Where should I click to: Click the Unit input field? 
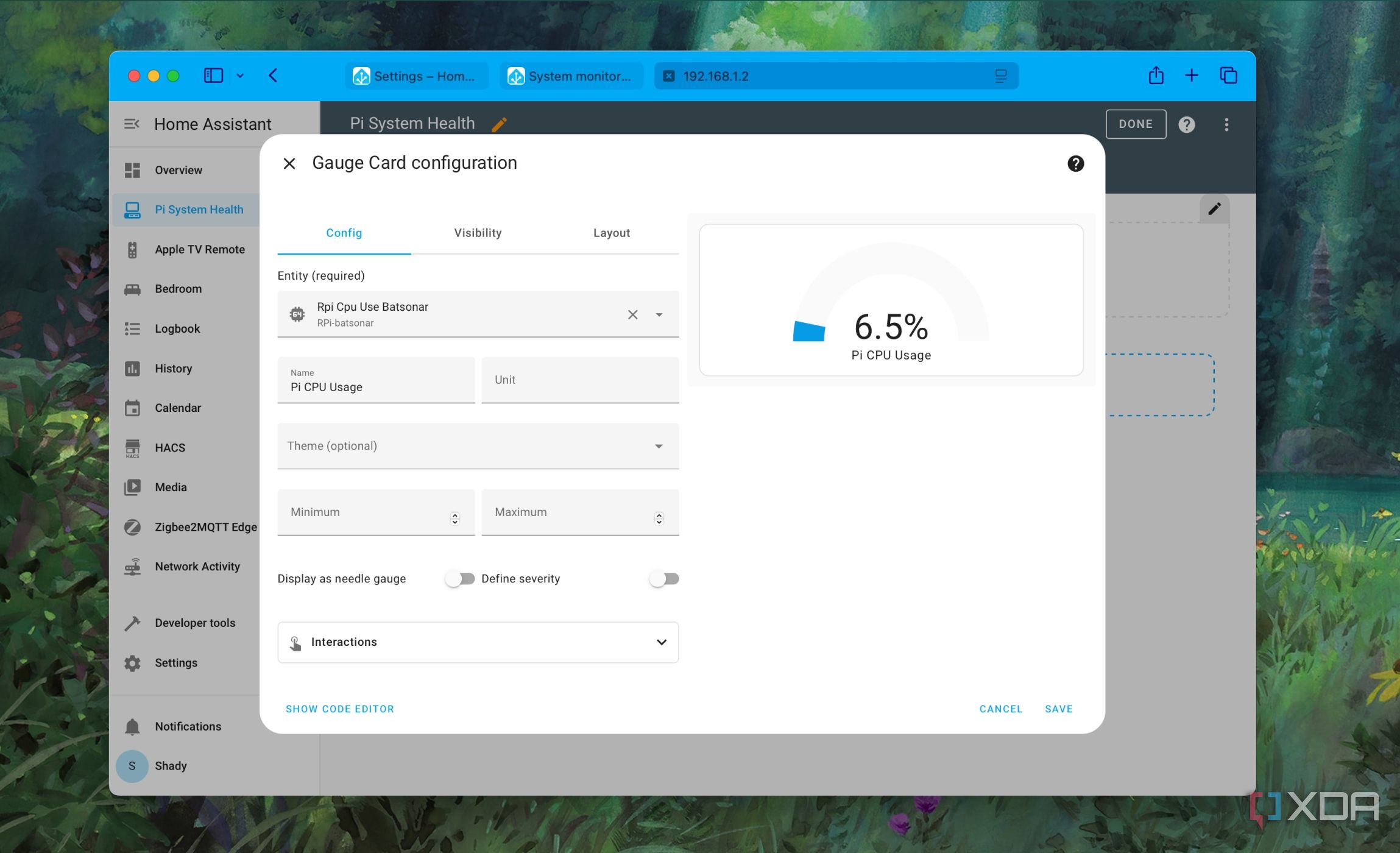pos(580,380)
